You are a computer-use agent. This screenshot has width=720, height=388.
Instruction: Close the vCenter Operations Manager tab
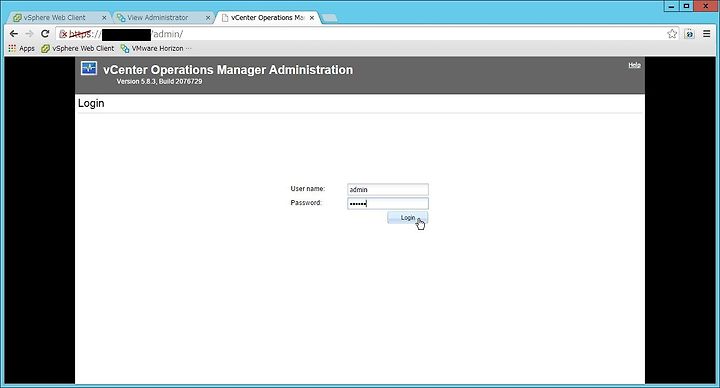(x=312, y=17)
